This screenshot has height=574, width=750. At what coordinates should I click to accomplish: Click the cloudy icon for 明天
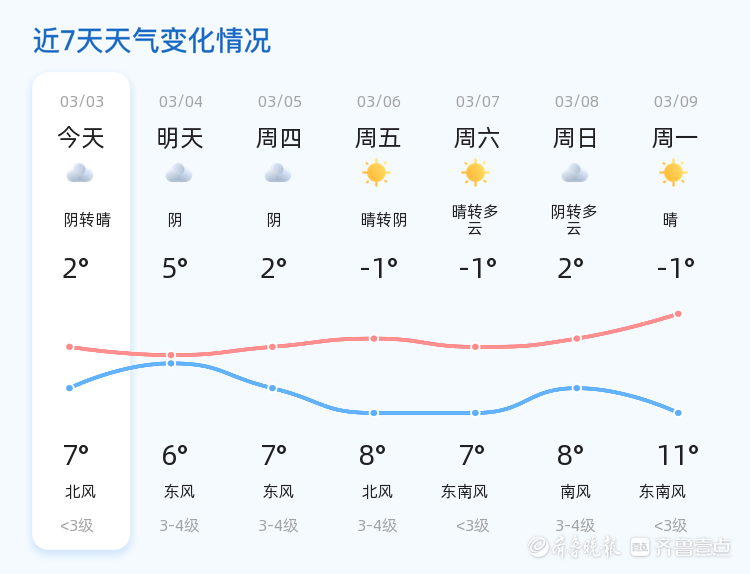pyautogui.click(x=179, y=174)
